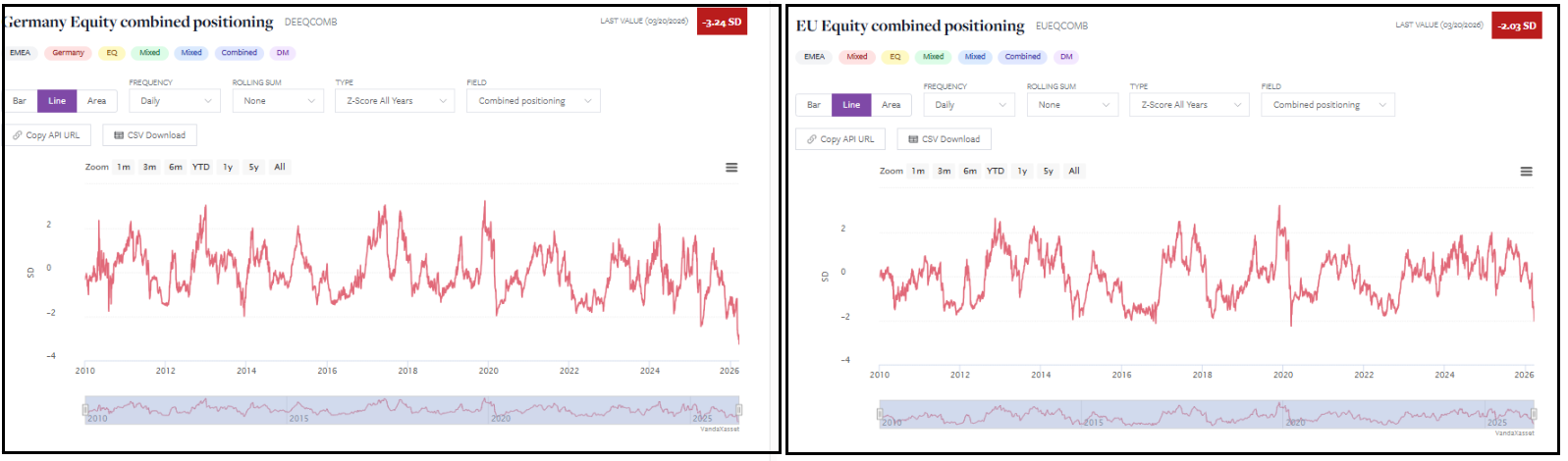Click the table icon on EU CSV Download
1568x461 pixels.
pos(913,139)
